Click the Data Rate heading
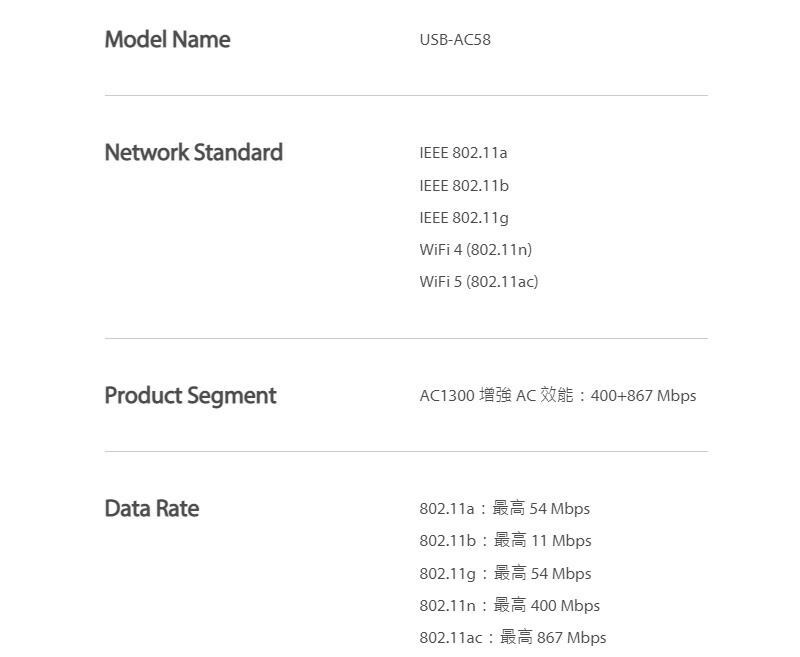 tap(152, 509)
